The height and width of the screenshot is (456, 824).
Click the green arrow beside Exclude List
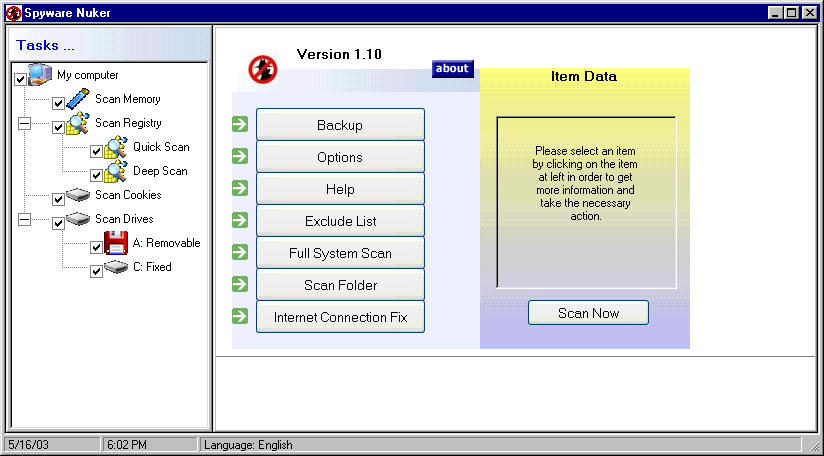[240, 220]
